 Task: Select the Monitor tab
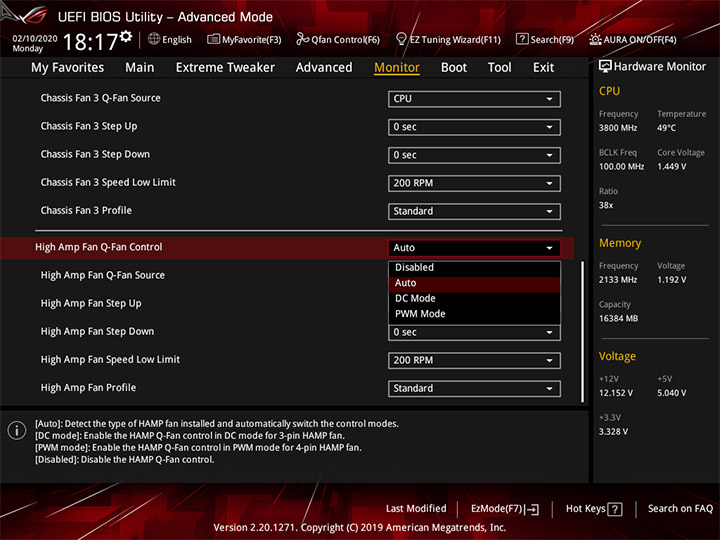[x=397, y=68]
